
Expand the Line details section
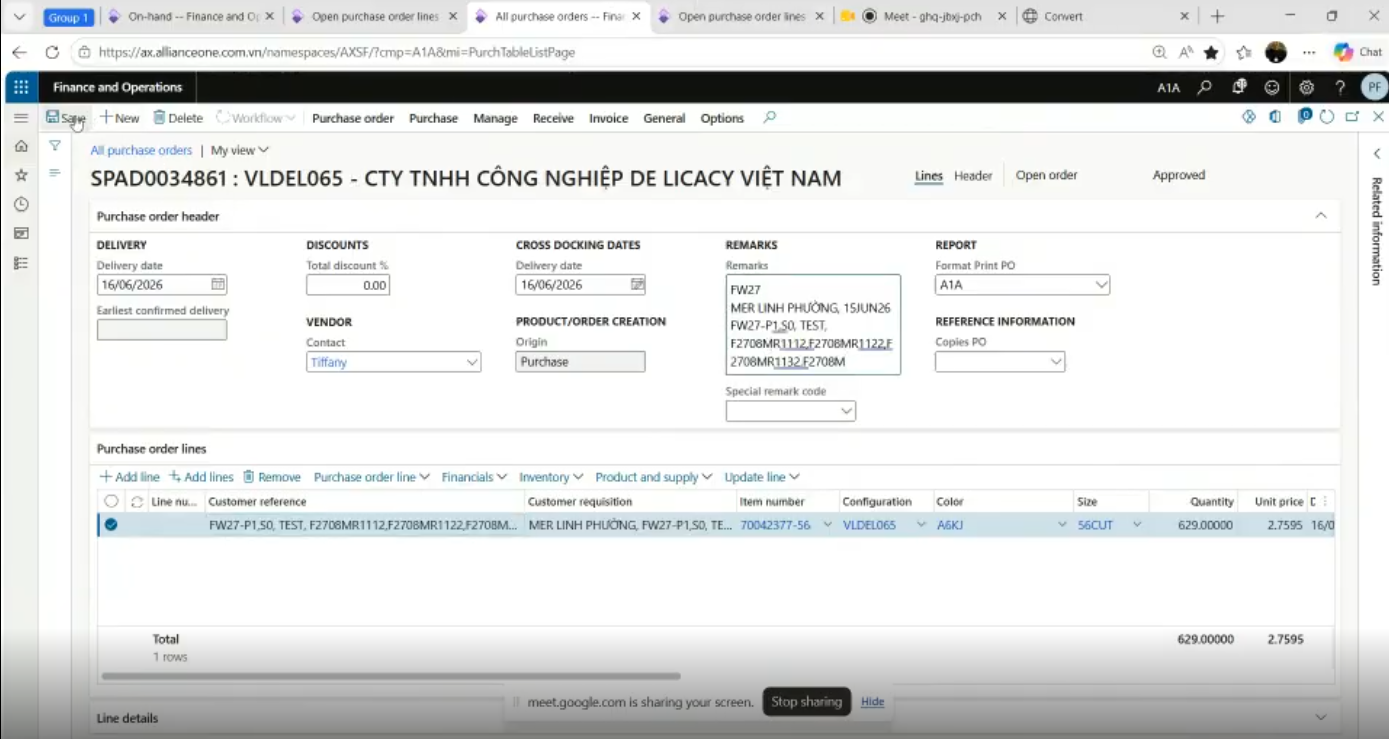click(1321, 718)
